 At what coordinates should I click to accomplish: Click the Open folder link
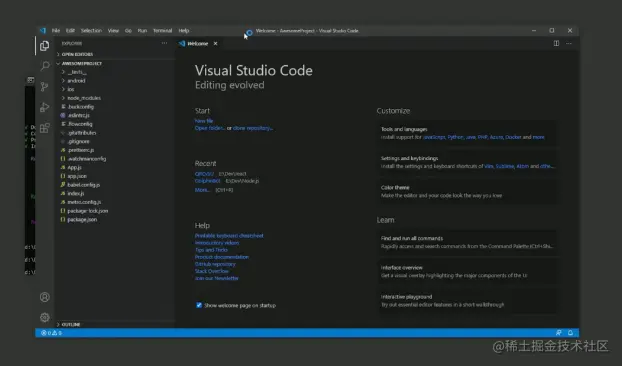[210, 128]
